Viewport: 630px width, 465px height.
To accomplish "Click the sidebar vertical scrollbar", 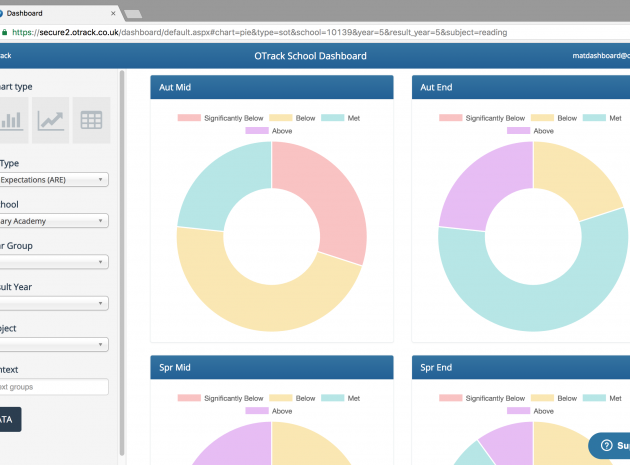I will click(122, 260).
